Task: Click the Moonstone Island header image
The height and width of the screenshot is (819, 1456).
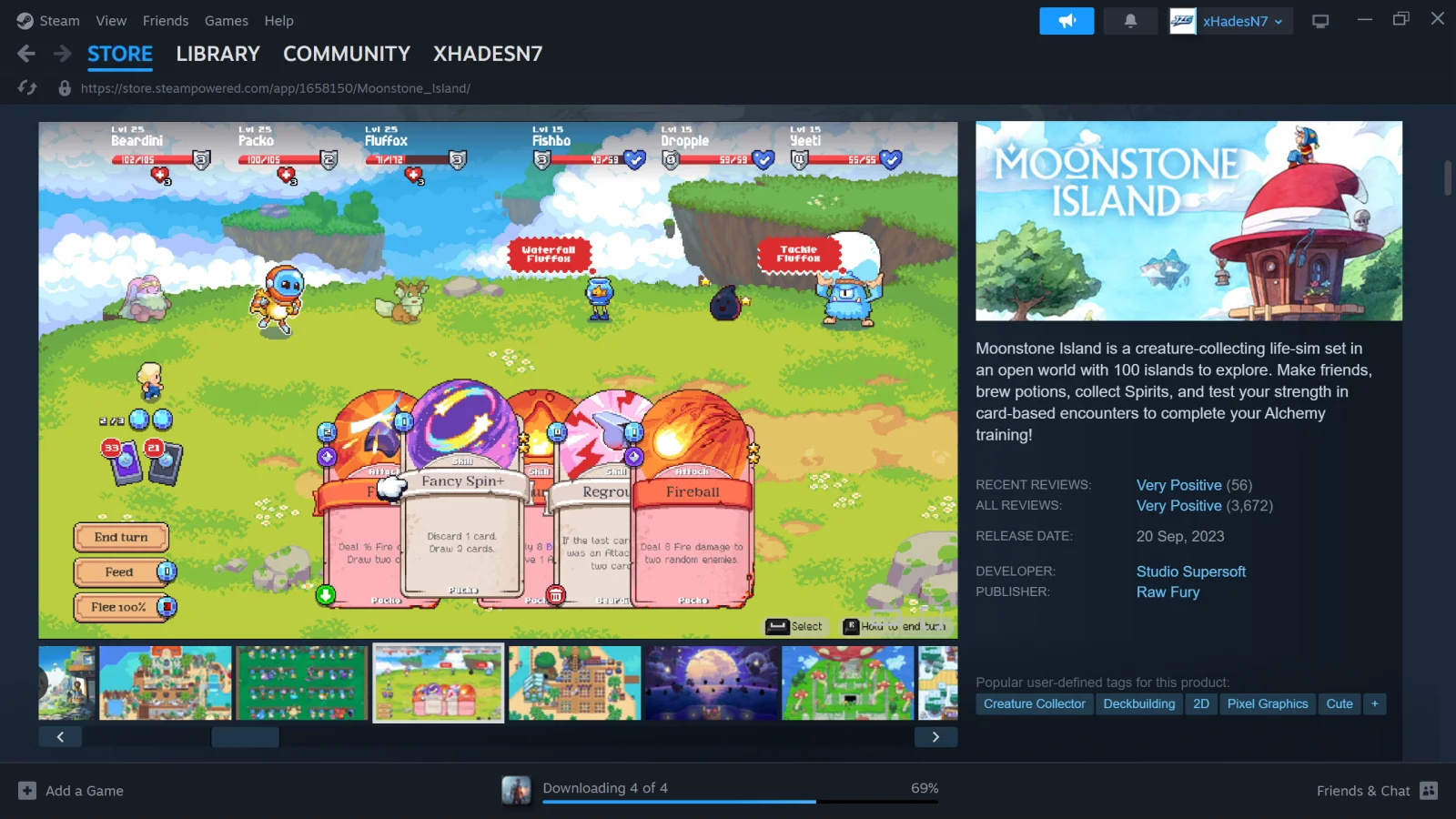Action: point(1188,221)
